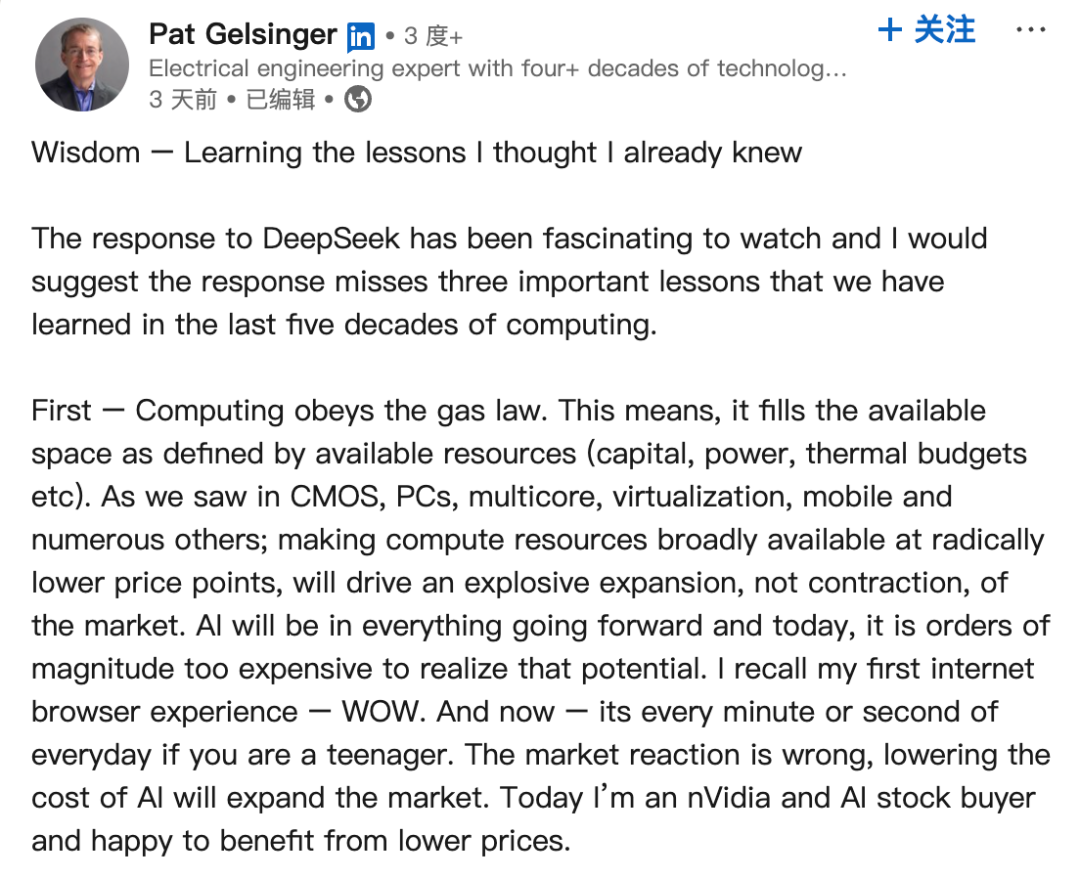Click the word DeepSeek in the post
Screen dimensions: 1080x878
331,239
